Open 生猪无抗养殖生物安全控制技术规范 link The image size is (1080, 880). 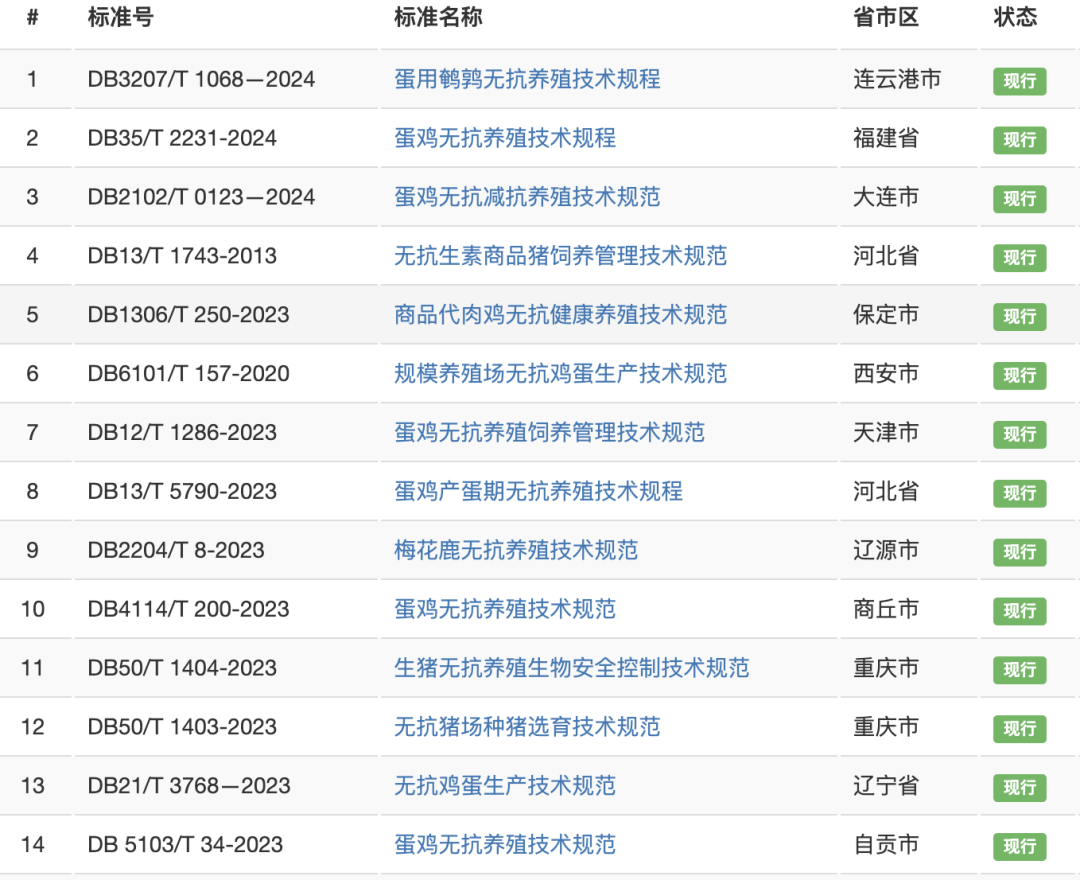click(x=572, y=668)
